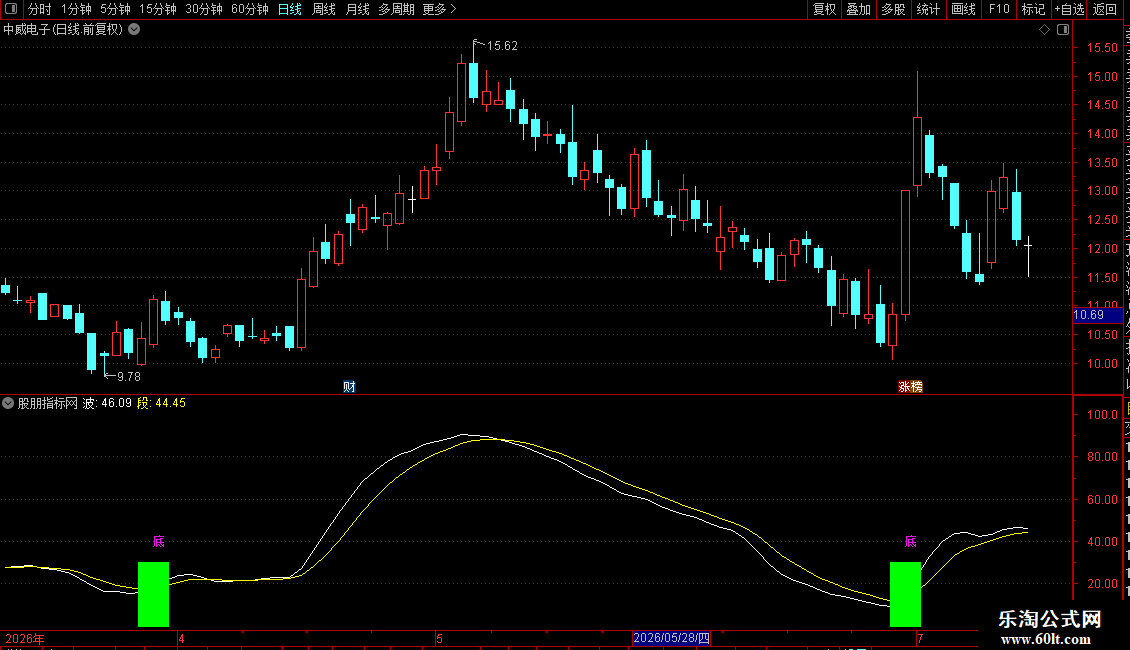Open F10 company info
The image size is (1130, 650).
[x=999, y=9]
